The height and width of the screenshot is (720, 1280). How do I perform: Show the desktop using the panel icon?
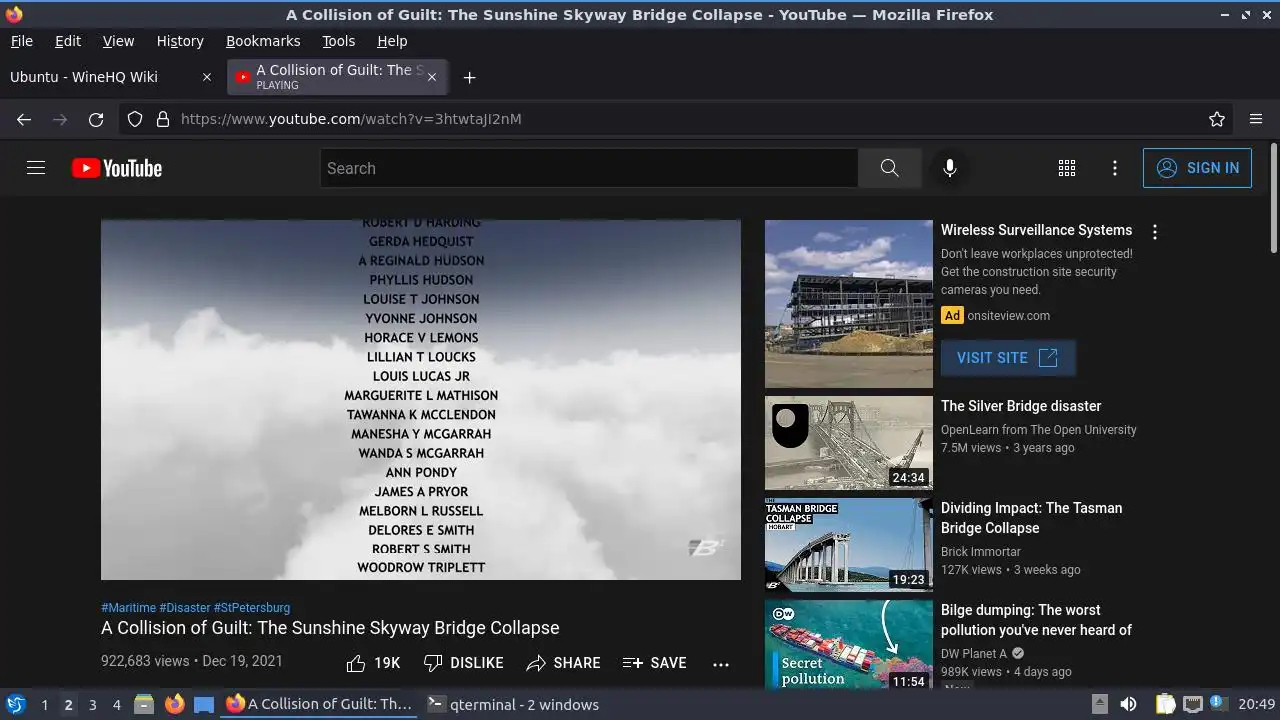204,704
